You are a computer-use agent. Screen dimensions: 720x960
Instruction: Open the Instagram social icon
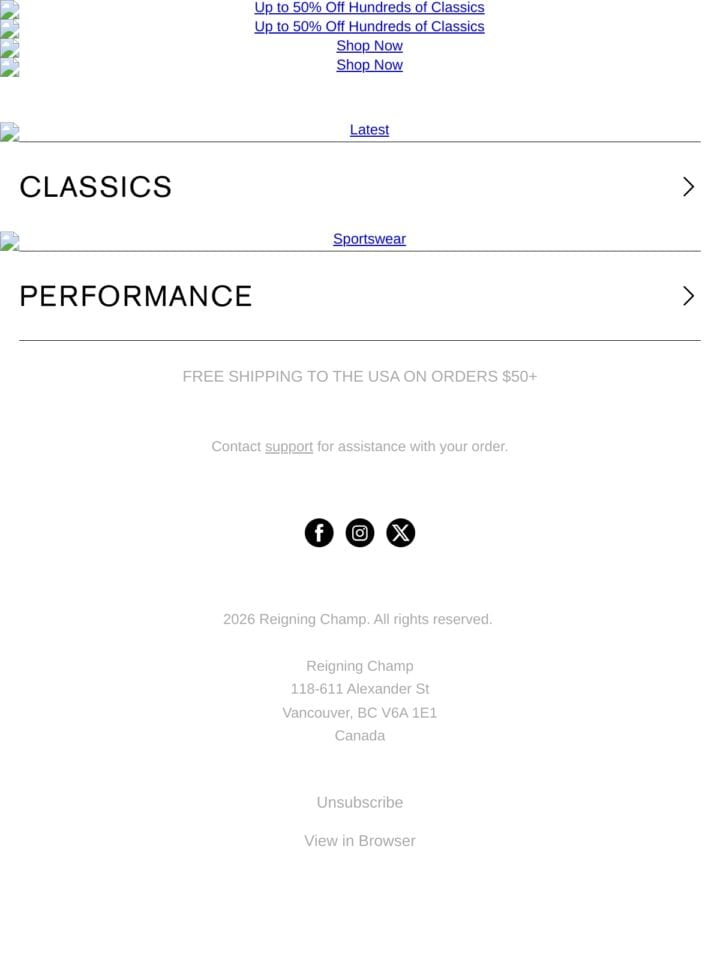(x=360, y=533)
